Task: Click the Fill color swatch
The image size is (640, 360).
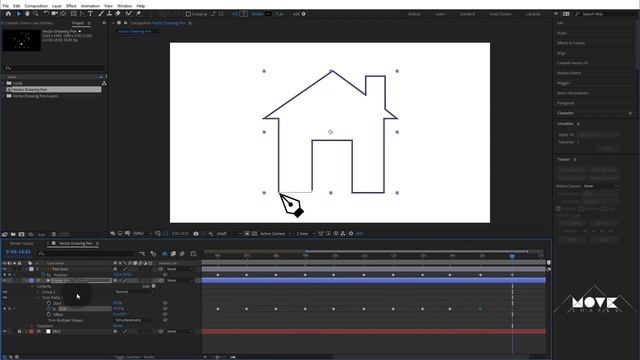Action: [244, 14]
